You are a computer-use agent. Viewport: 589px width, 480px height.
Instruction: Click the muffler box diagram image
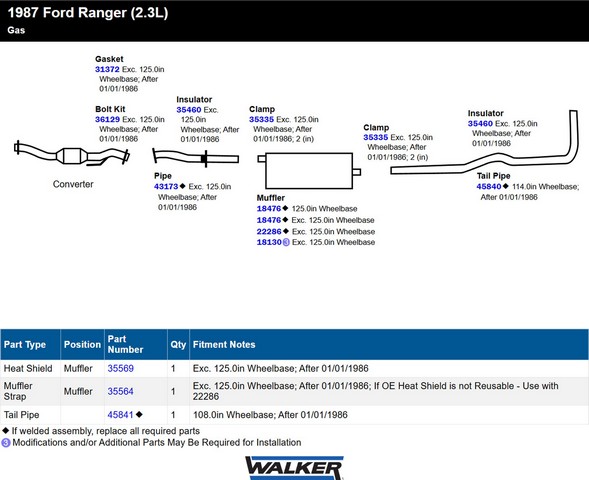pos(309,171)
